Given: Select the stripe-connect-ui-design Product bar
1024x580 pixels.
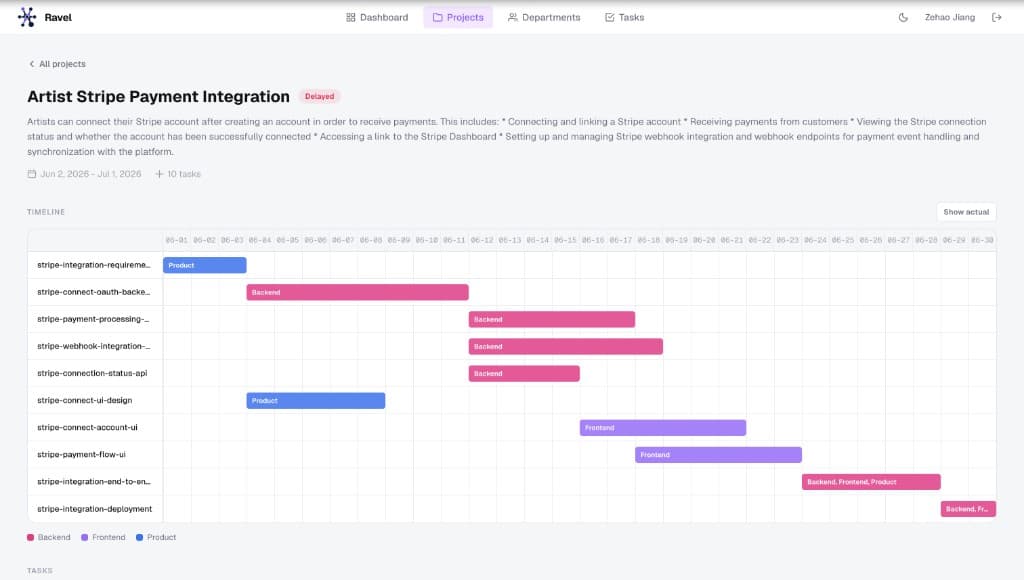Looking at the screenshot, I should coord(315,400).
